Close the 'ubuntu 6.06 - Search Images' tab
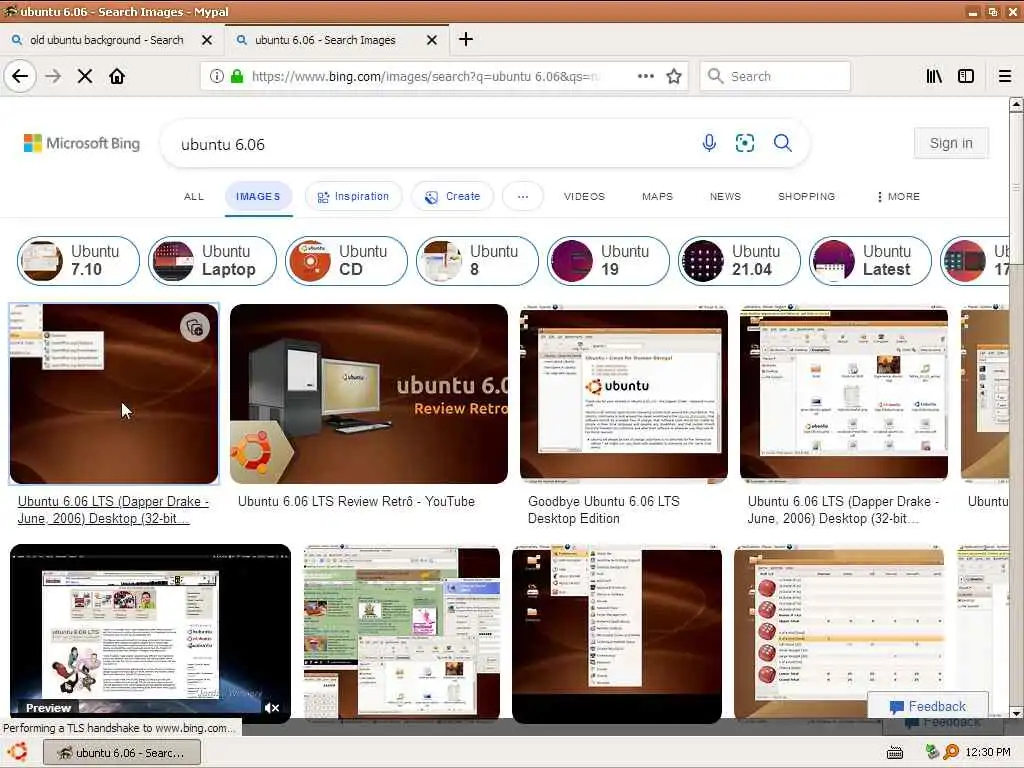 (x=432, y=40)
